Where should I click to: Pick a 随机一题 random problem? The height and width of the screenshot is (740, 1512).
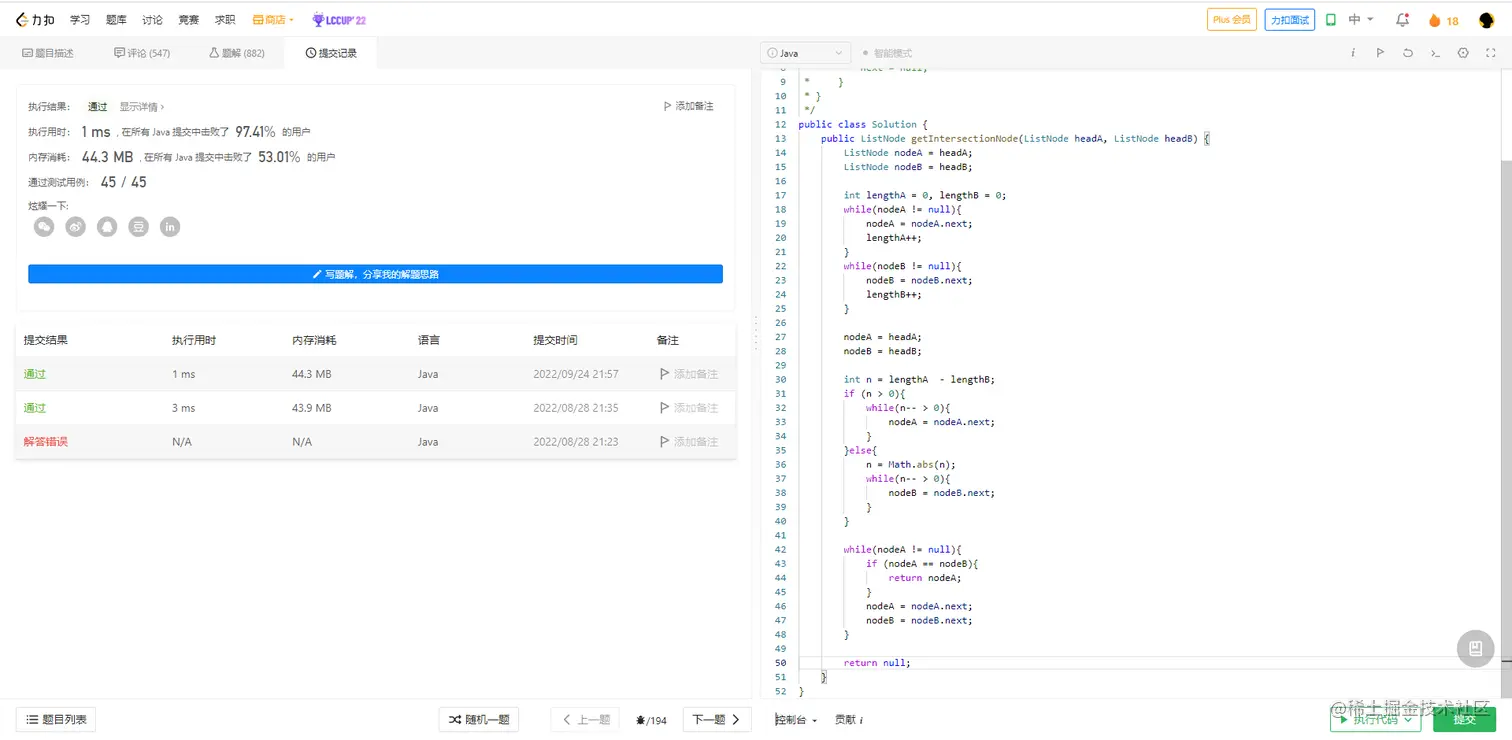click(479, 719)
